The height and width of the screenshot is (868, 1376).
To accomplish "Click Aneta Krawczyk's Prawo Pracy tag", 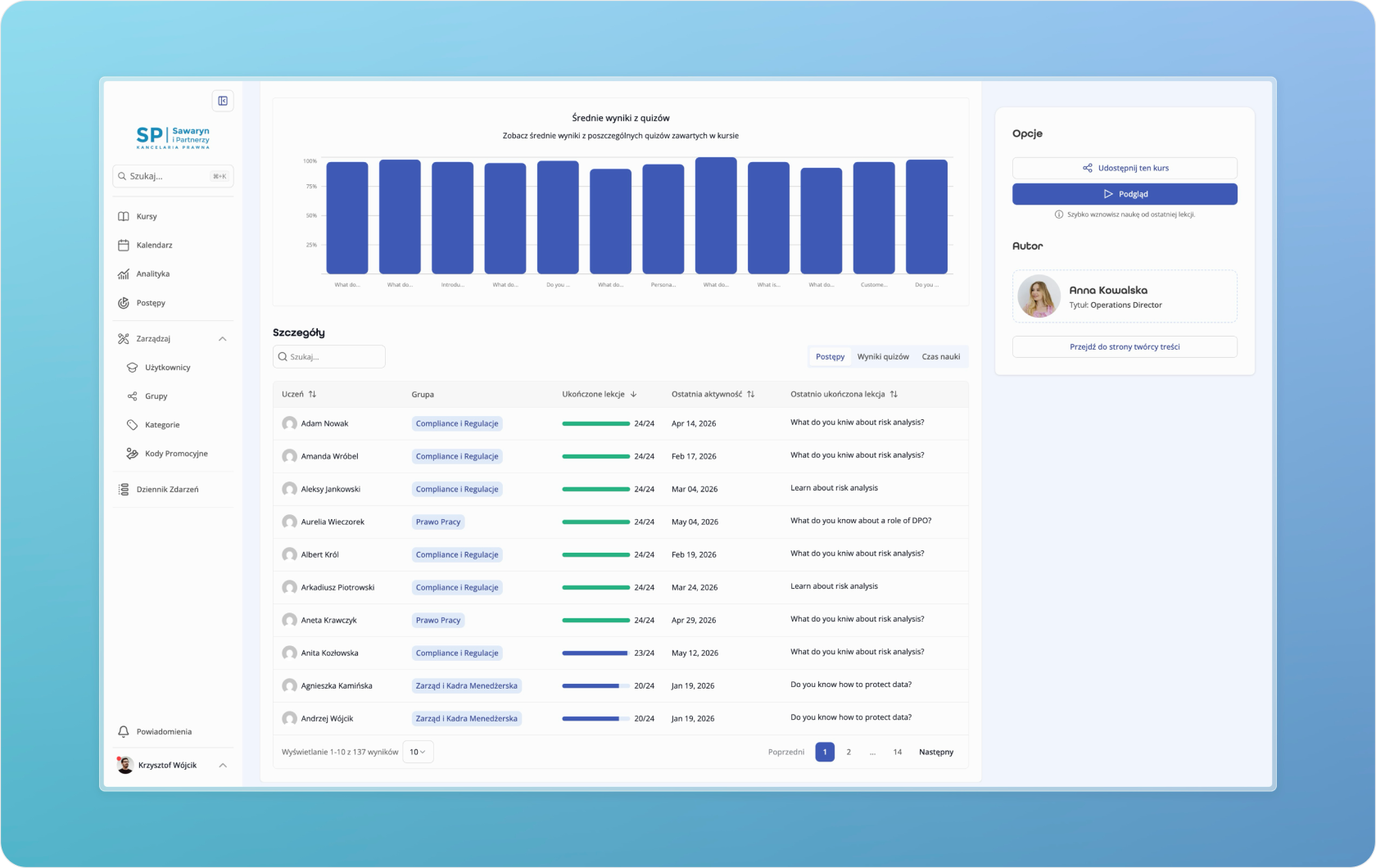I will point(438,620).
